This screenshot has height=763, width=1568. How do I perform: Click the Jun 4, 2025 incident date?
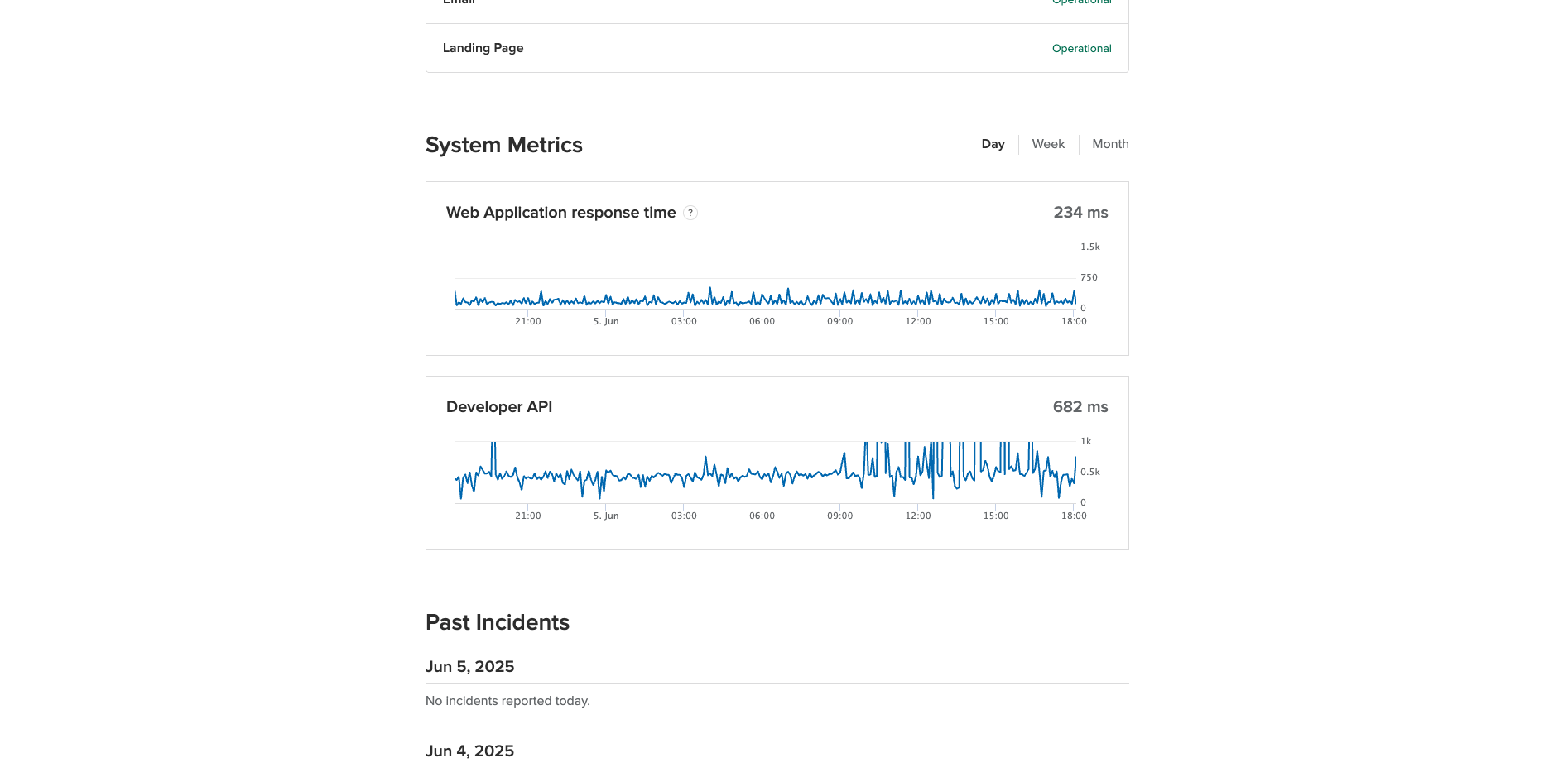(469, 751)
